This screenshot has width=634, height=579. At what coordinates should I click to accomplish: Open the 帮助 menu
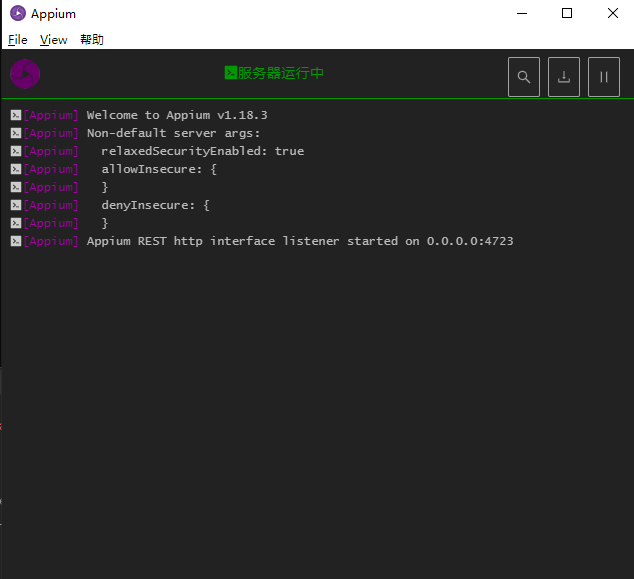click(x=92, y=40)
